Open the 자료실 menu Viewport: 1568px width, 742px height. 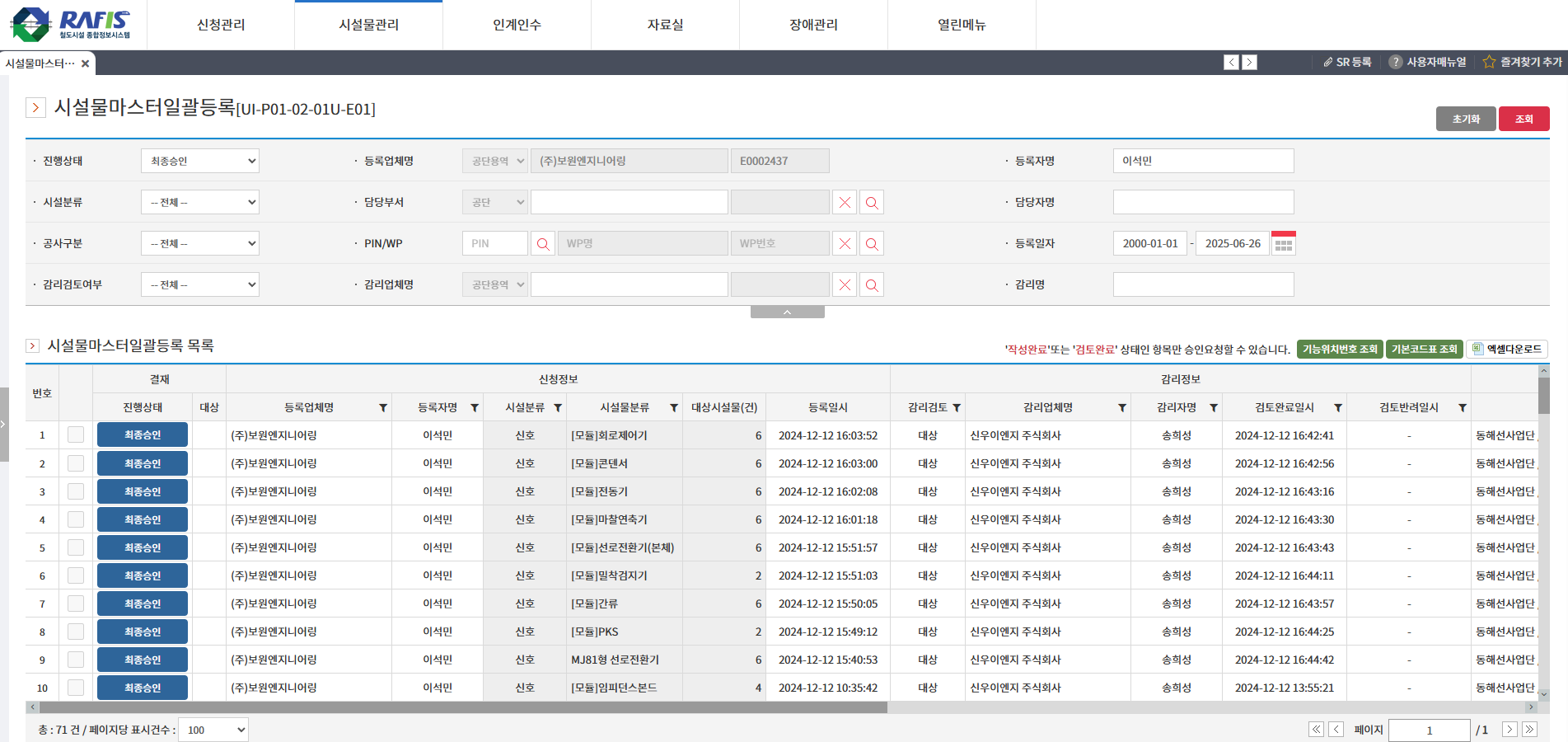coord(666,25)
